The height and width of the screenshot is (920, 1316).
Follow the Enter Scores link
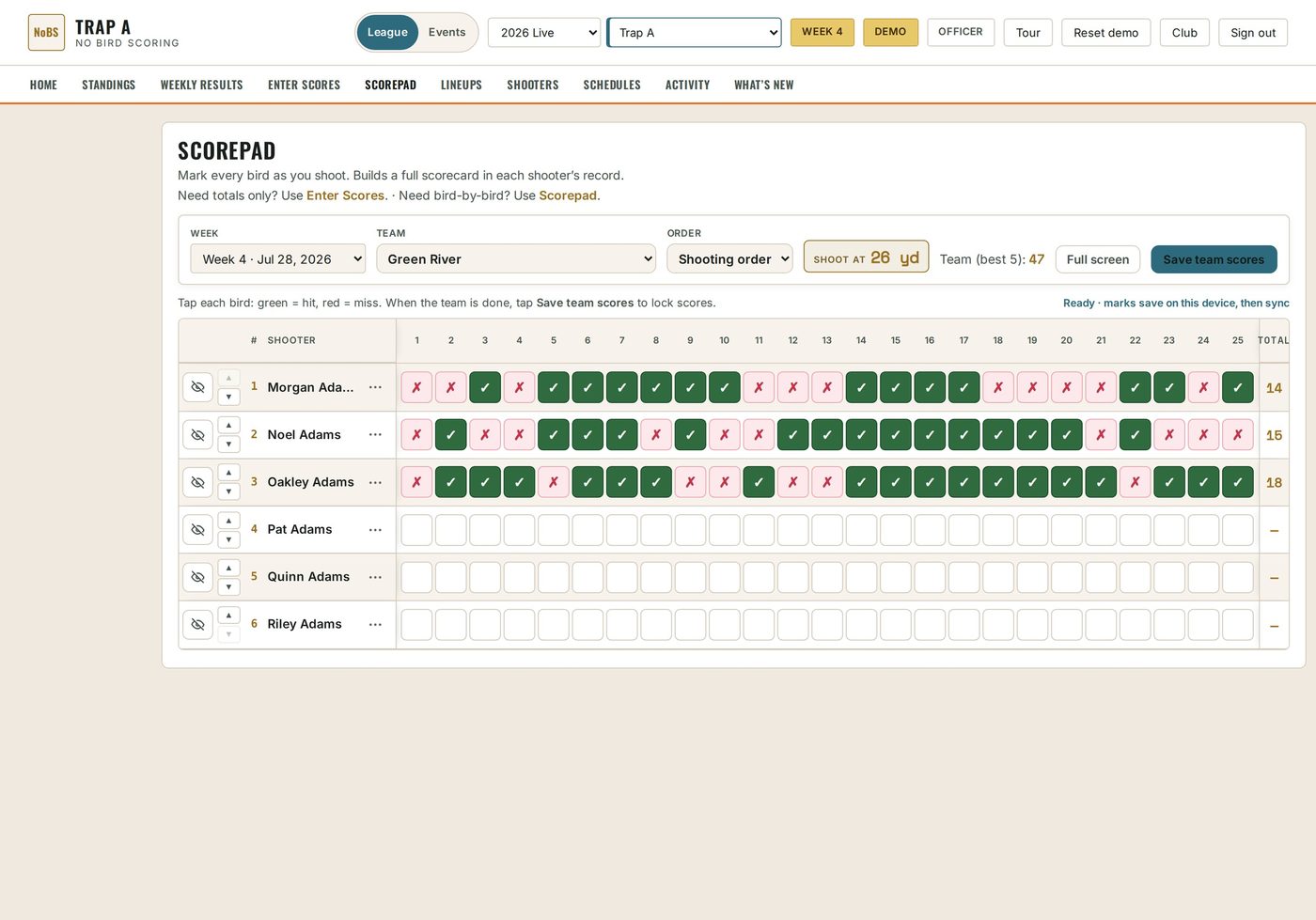pos(345,195)
